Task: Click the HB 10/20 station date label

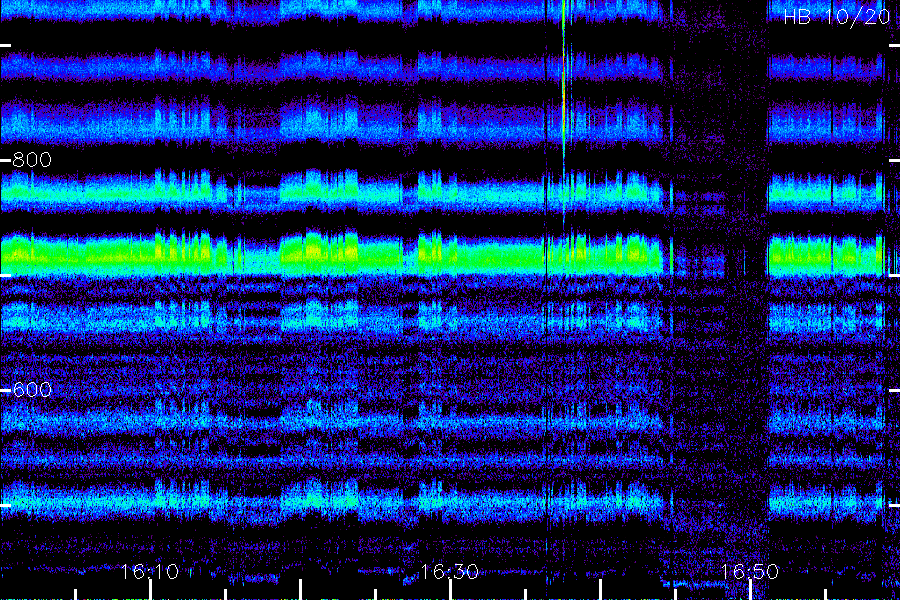Action: [x=836, y=17]
